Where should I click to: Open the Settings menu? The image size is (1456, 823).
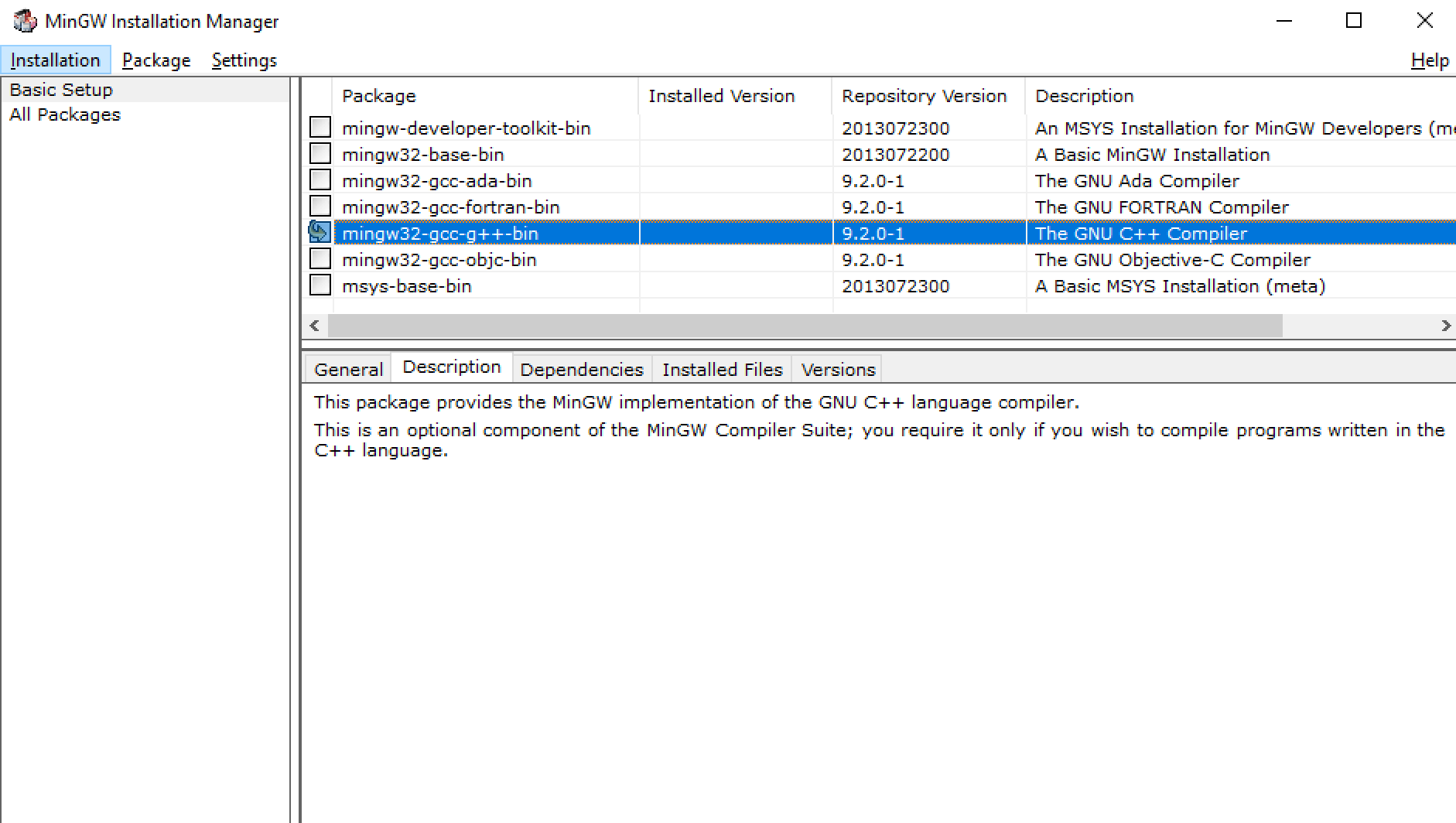coord(244,60)
